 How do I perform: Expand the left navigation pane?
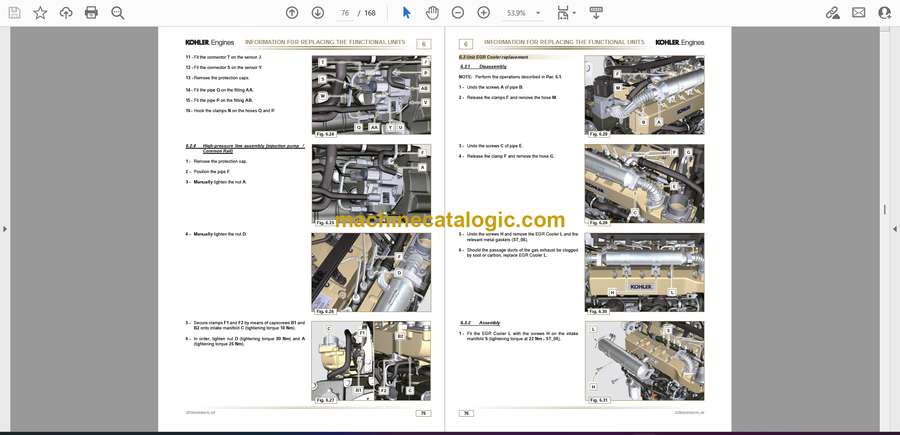pos(4,229)
